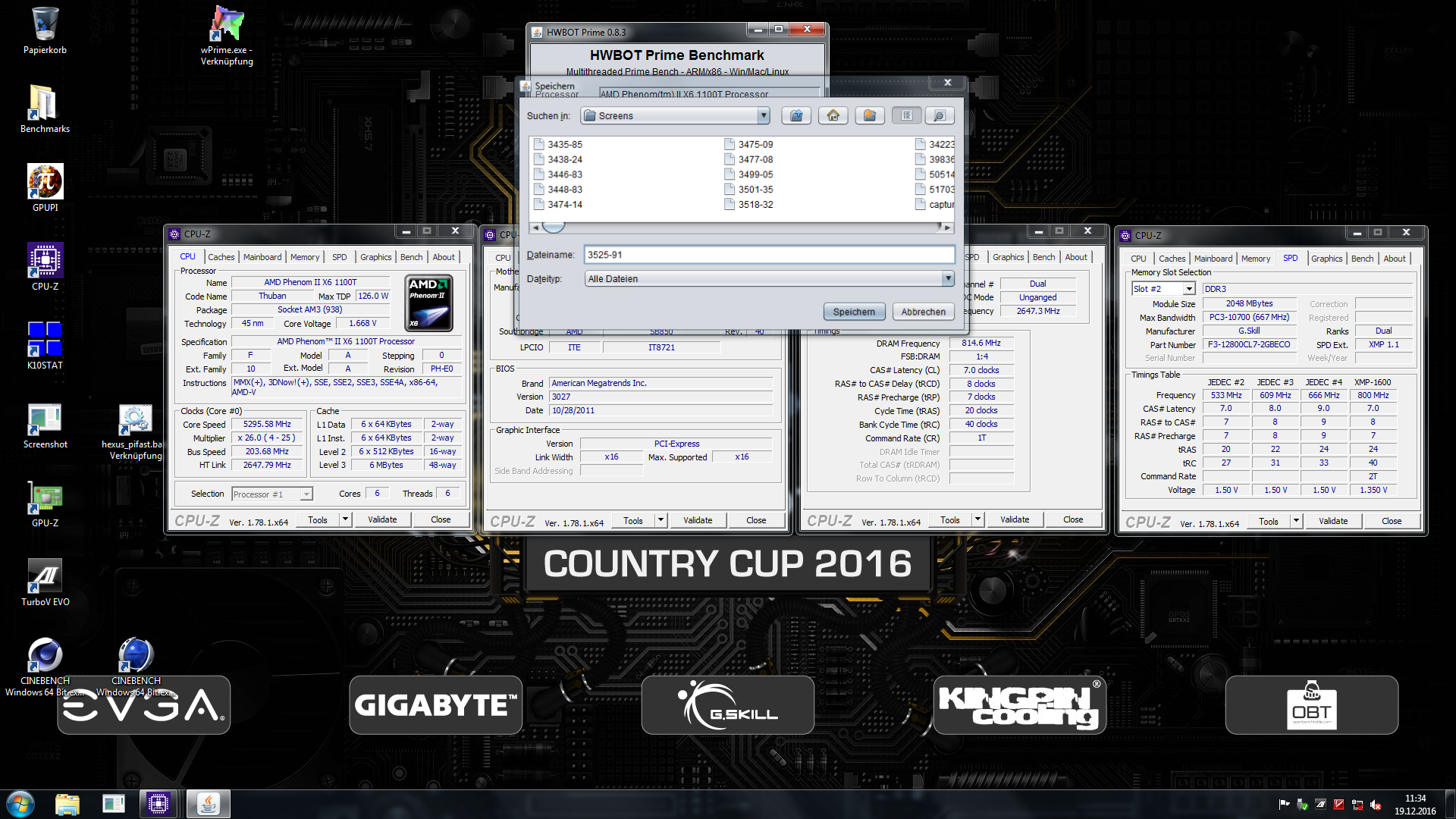Create a new folder in save dialog
1456x819 pixels.
coord(870,115)
